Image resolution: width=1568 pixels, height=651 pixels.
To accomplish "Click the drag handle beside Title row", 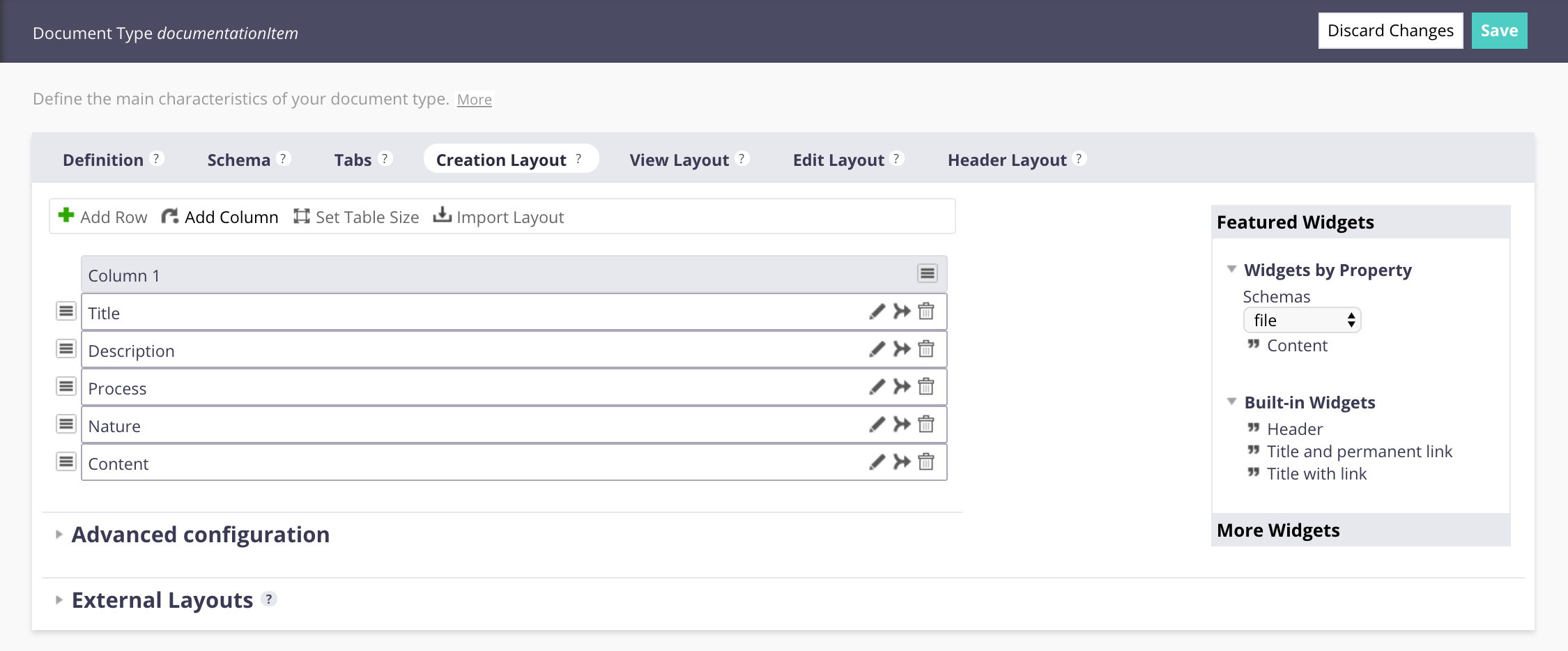I will 66,311.
